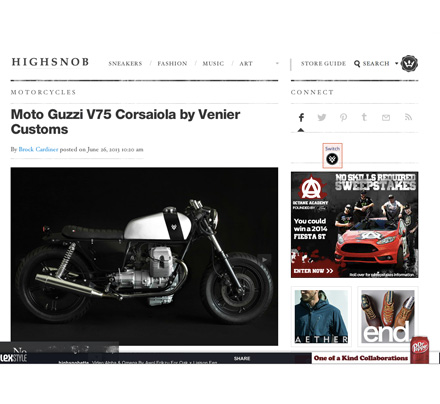Toggle the Switch site button
Screen dimensions: 440x404
tap(332, 156)
